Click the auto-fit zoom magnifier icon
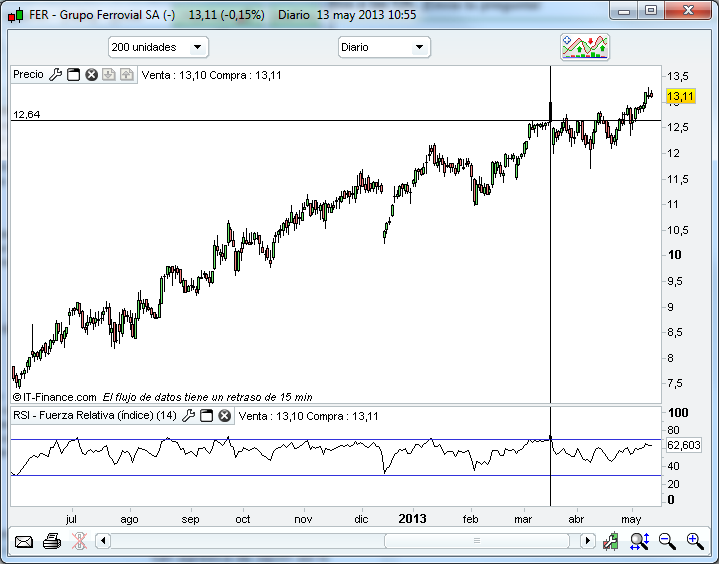 [x=639, y=542]
